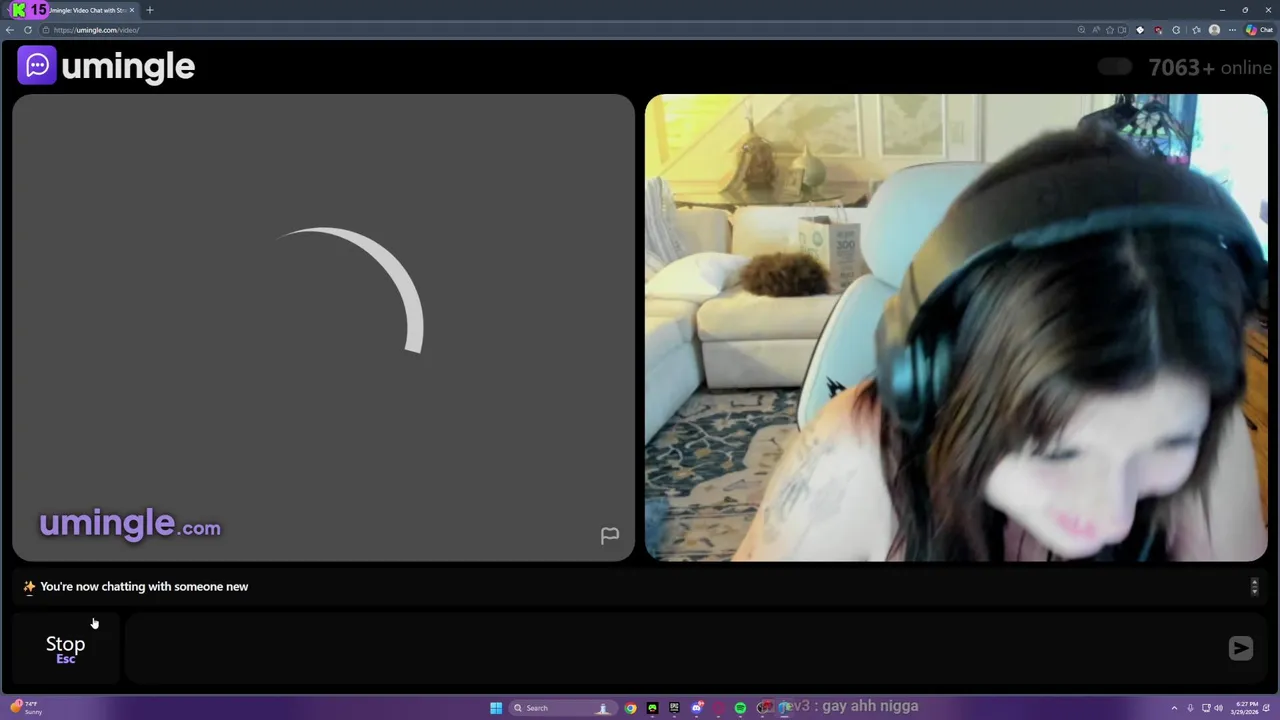Click the Stop button to end chat
1280x720 pixels.
click(x=66, y=648)
